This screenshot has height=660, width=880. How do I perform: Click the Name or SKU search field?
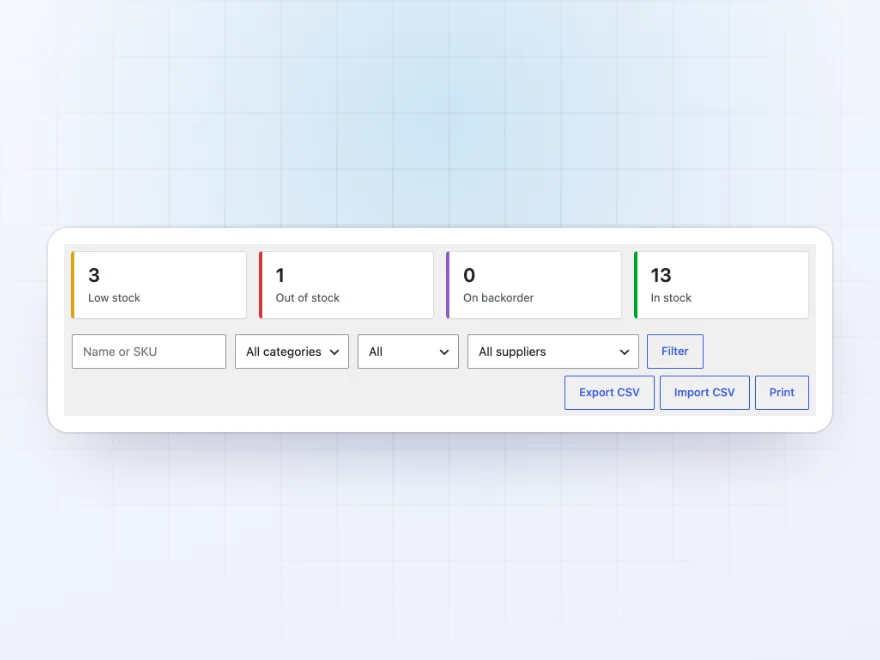tap(149, 352)
